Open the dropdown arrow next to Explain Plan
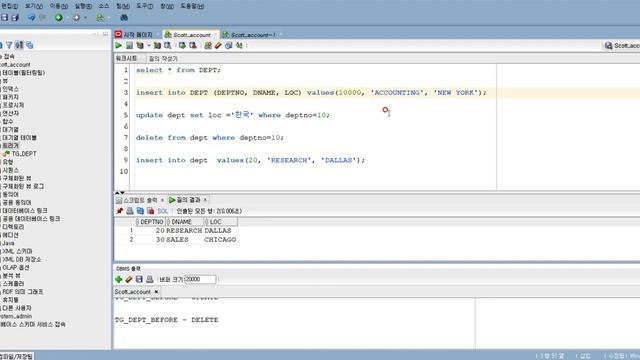640x360 pixels. point(149,46)
